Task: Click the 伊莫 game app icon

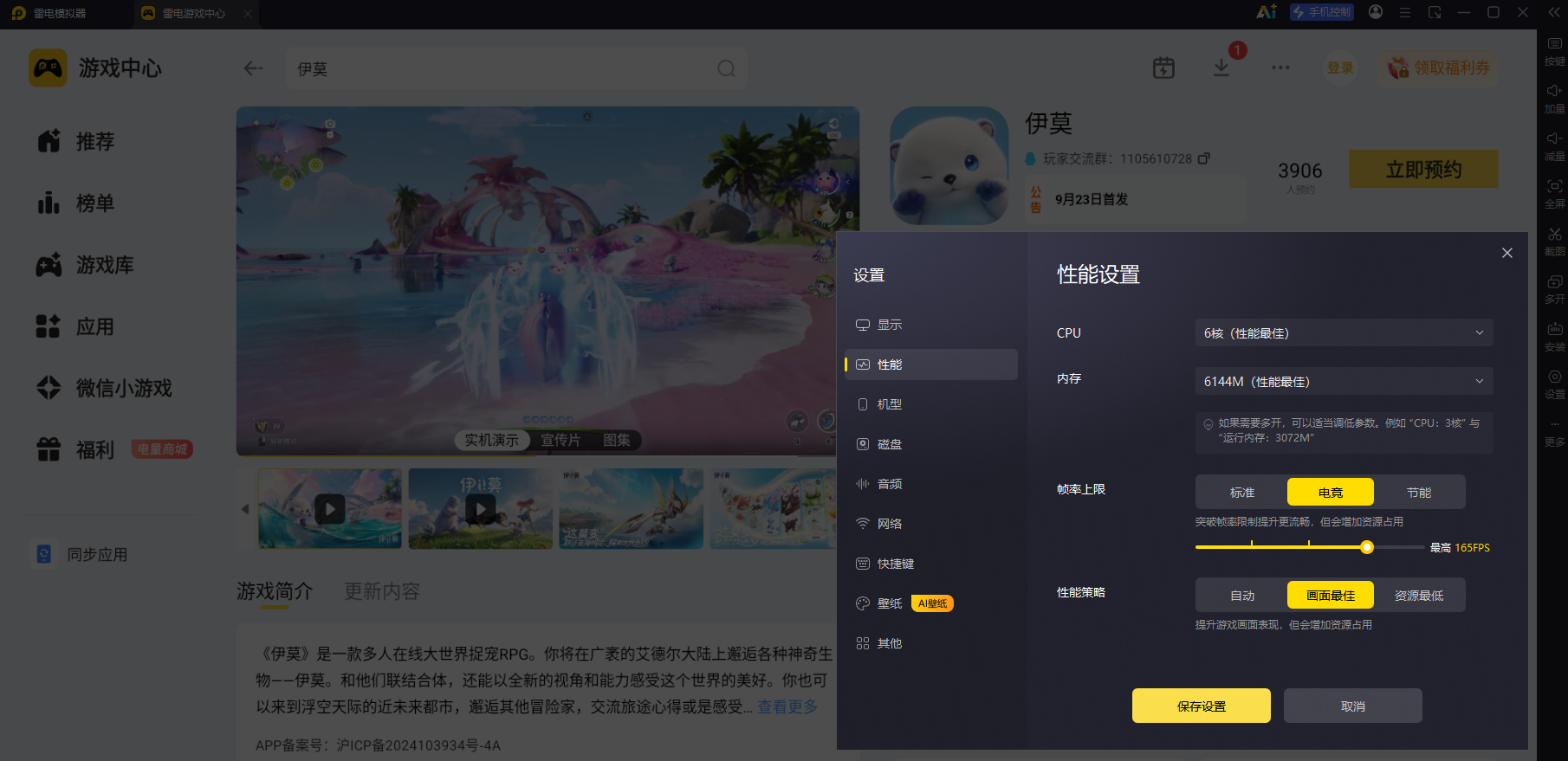Action: (x=949, y=166)
